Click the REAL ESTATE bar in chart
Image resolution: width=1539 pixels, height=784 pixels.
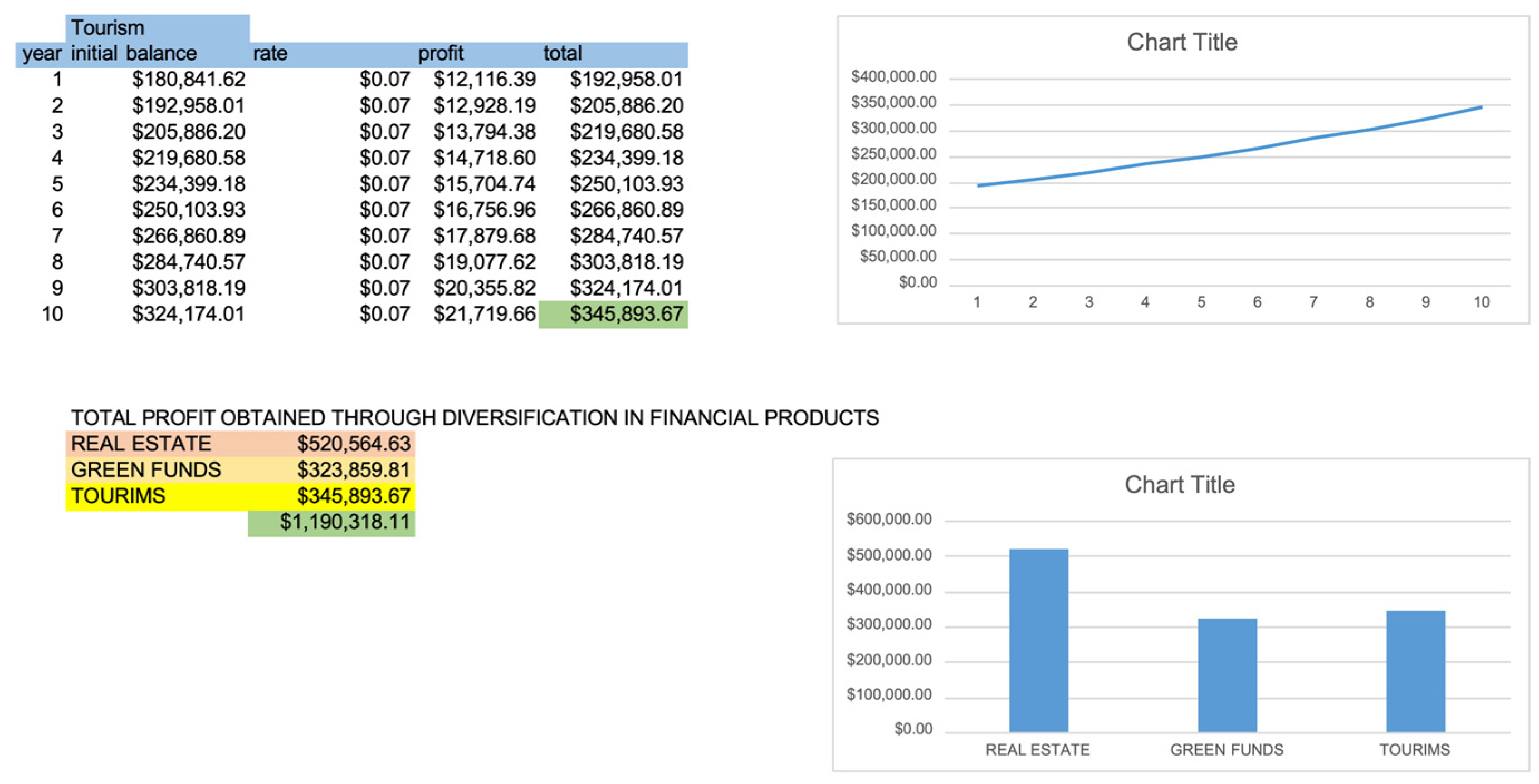click(x=1039, y=640)
